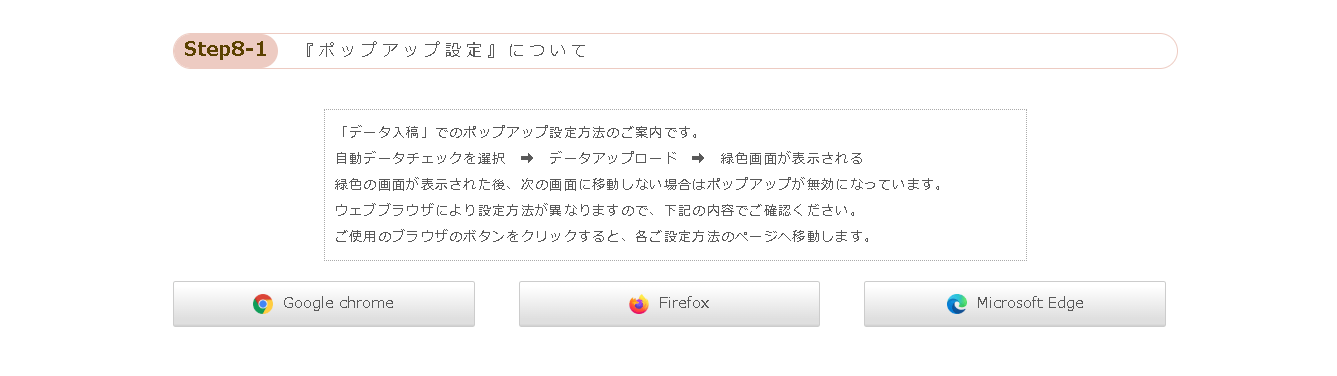Click the 『ポップアップ設定』について heading text
1337x376 pixels.
(x=445, y=51)
